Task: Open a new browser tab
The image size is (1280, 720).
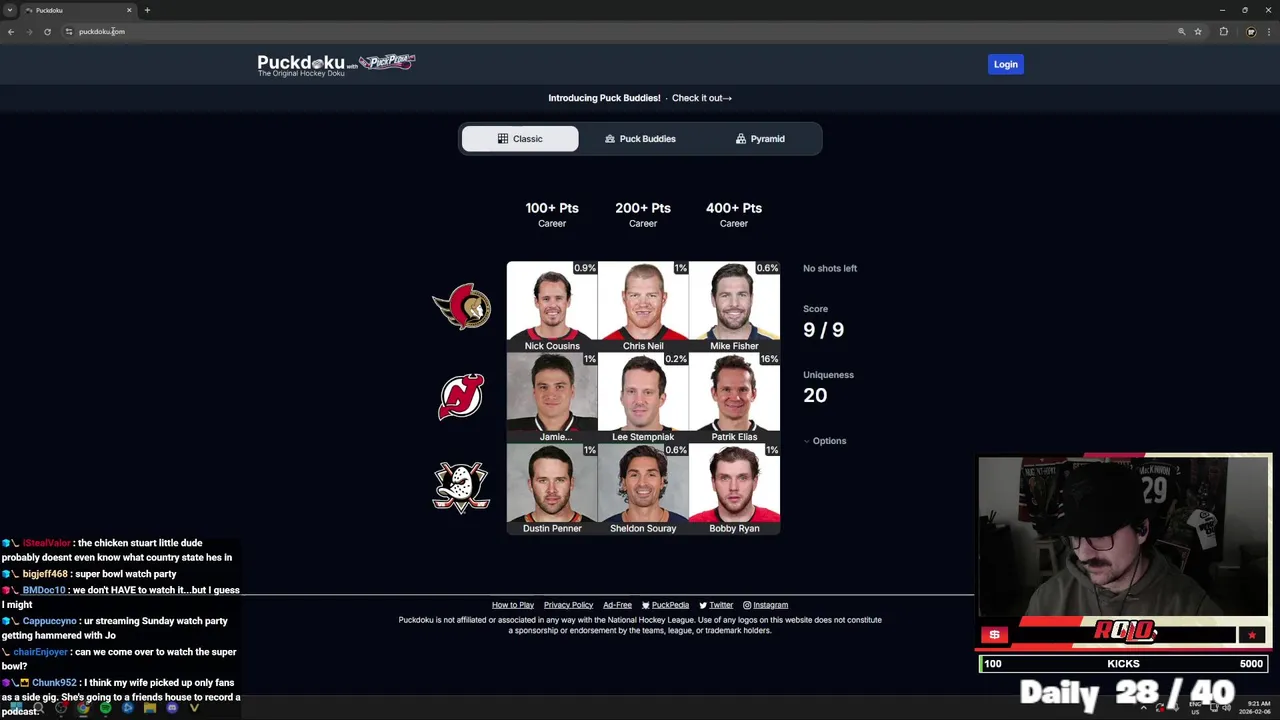Action: pos(147,10)
